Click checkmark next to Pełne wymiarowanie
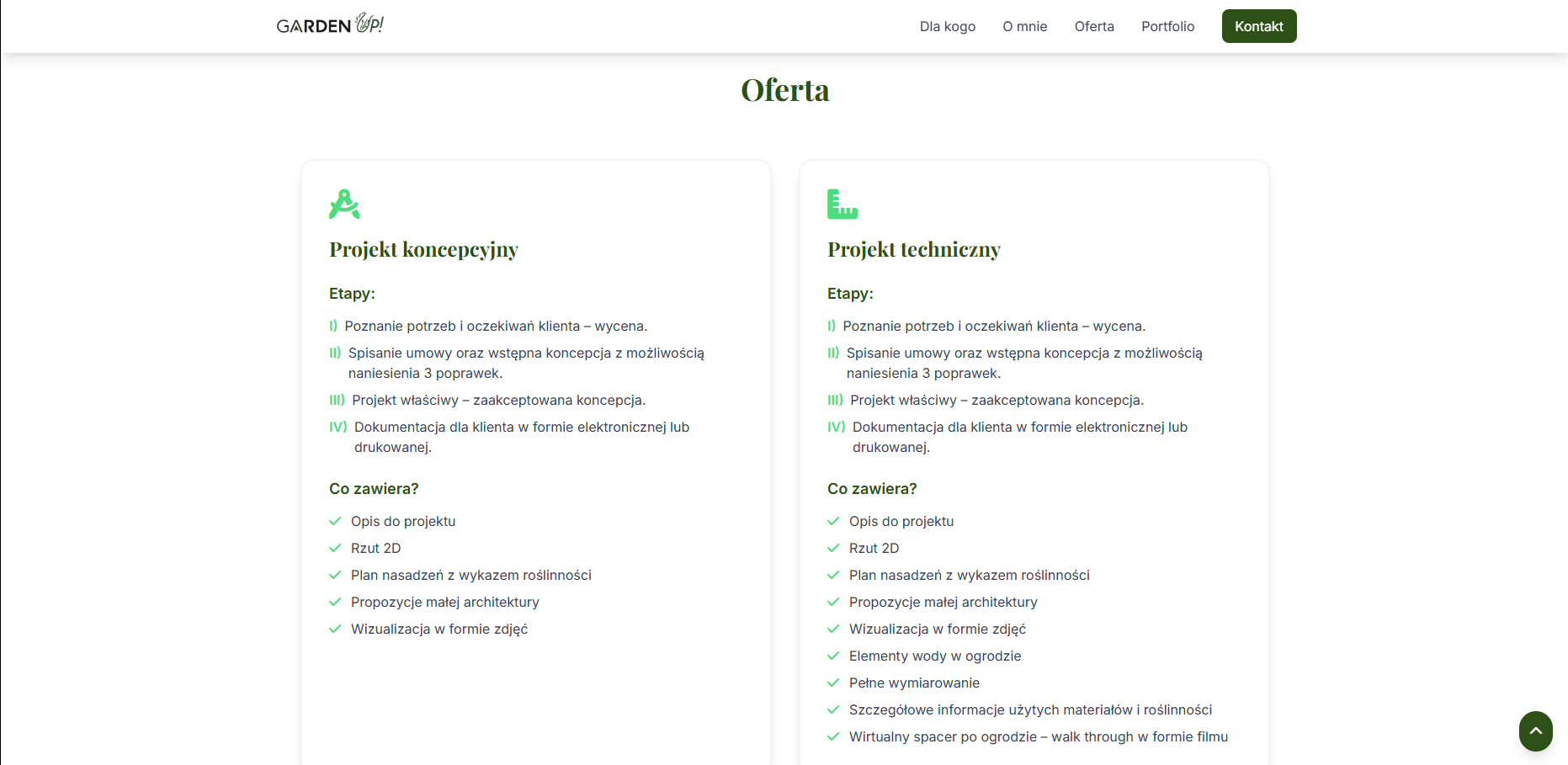 click(x=833, y=683)
